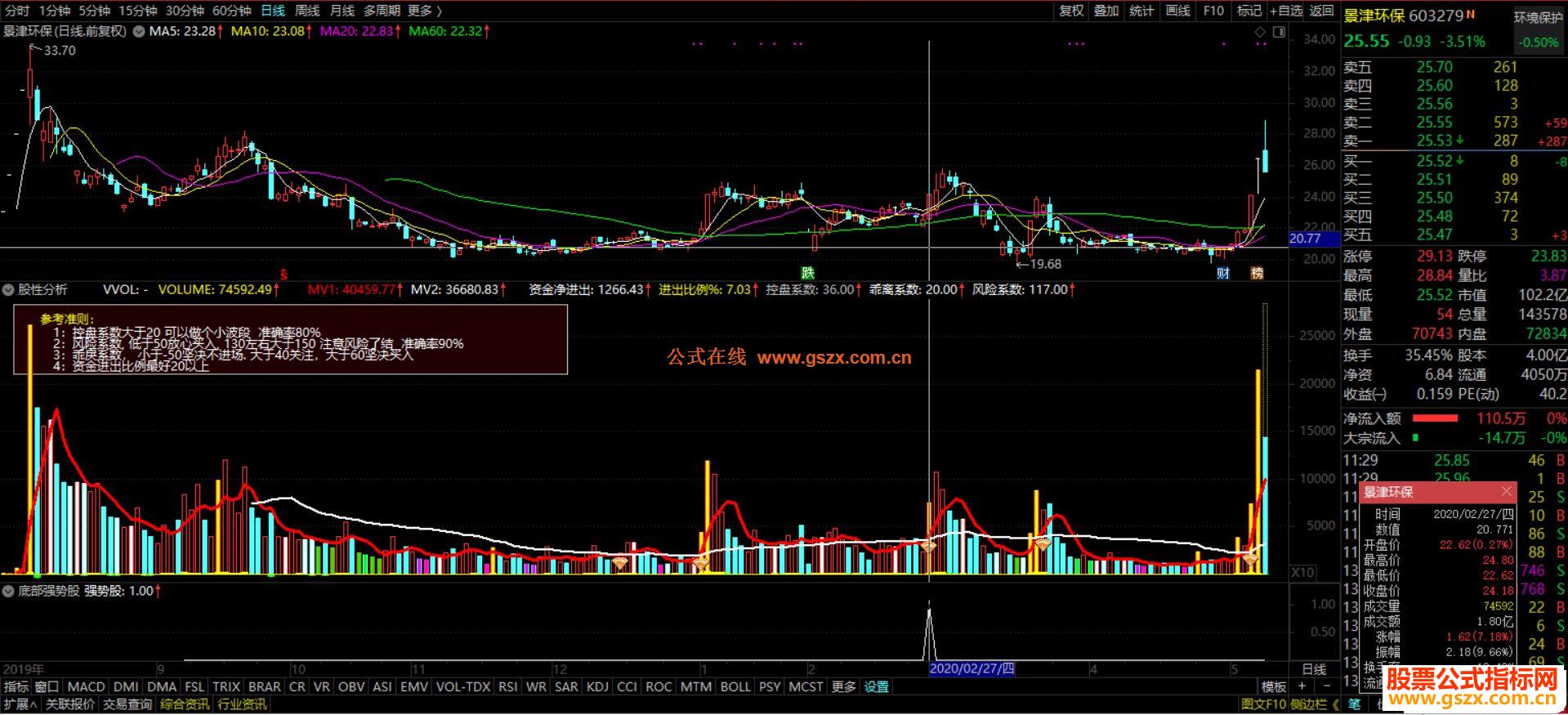The height and width of the screenshot is (715, 1568).
Task: Open the 股性分析 indicator dropdown circle
Action: pyautogui.click(x=9, y=289)
